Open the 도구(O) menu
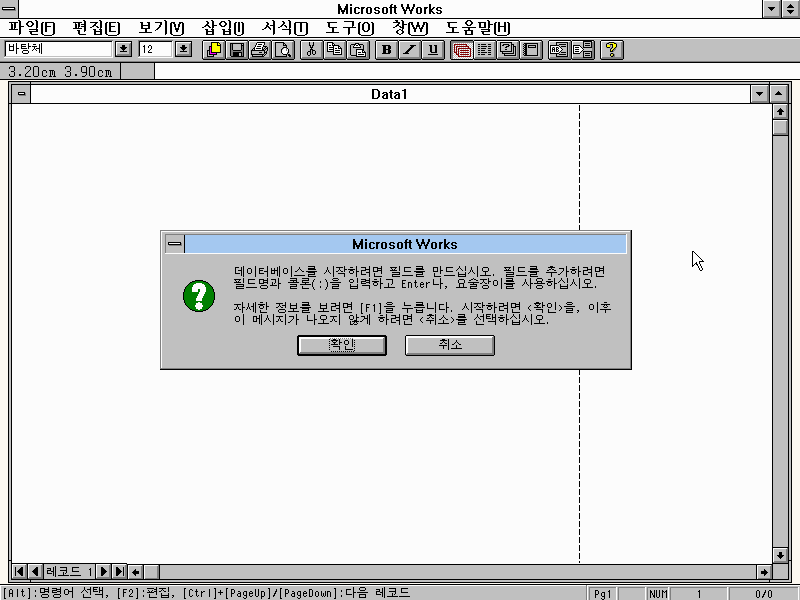Viewport: 800px width, 600px height. [350, 28]
